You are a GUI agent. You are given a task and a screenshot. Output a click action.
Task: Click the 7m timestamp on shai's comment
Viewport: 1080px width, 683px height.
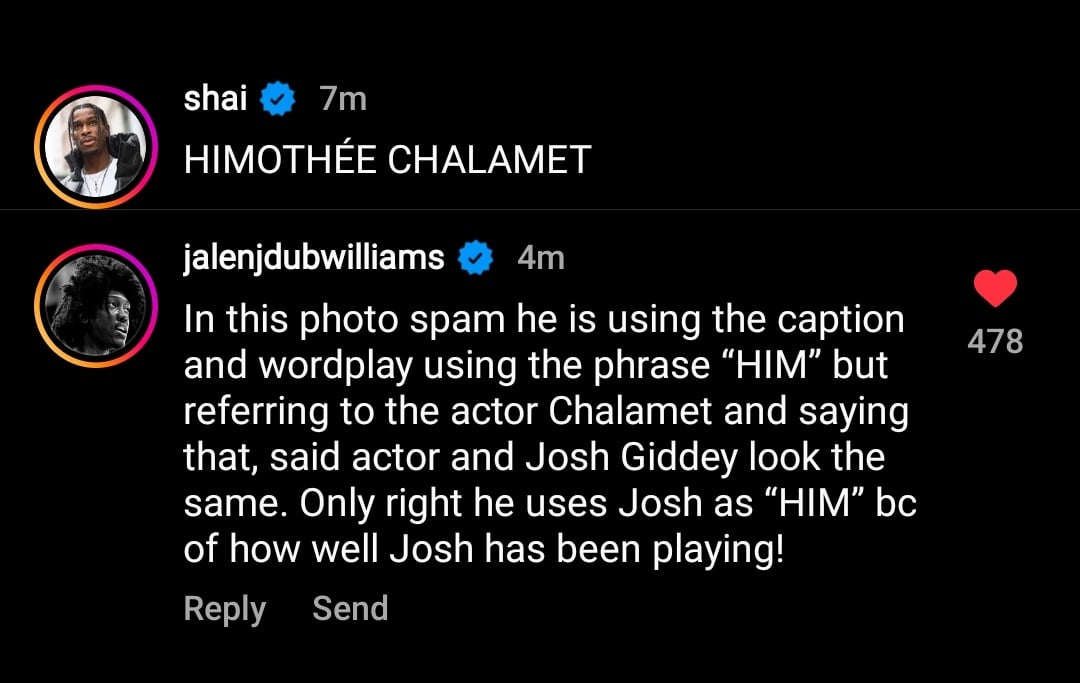pos(342,99)
